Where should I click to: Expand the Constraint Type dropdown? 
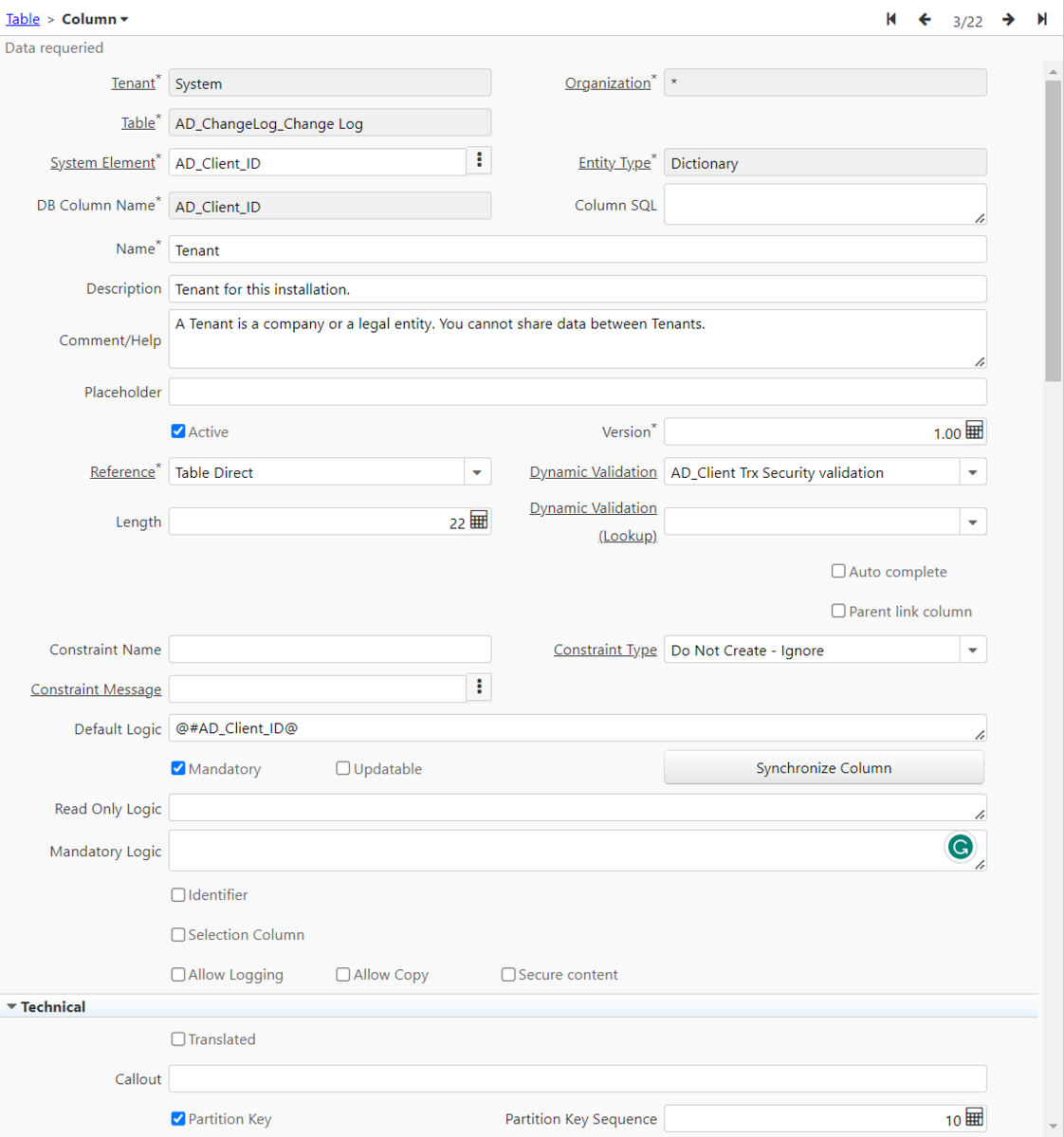point(972,651)
